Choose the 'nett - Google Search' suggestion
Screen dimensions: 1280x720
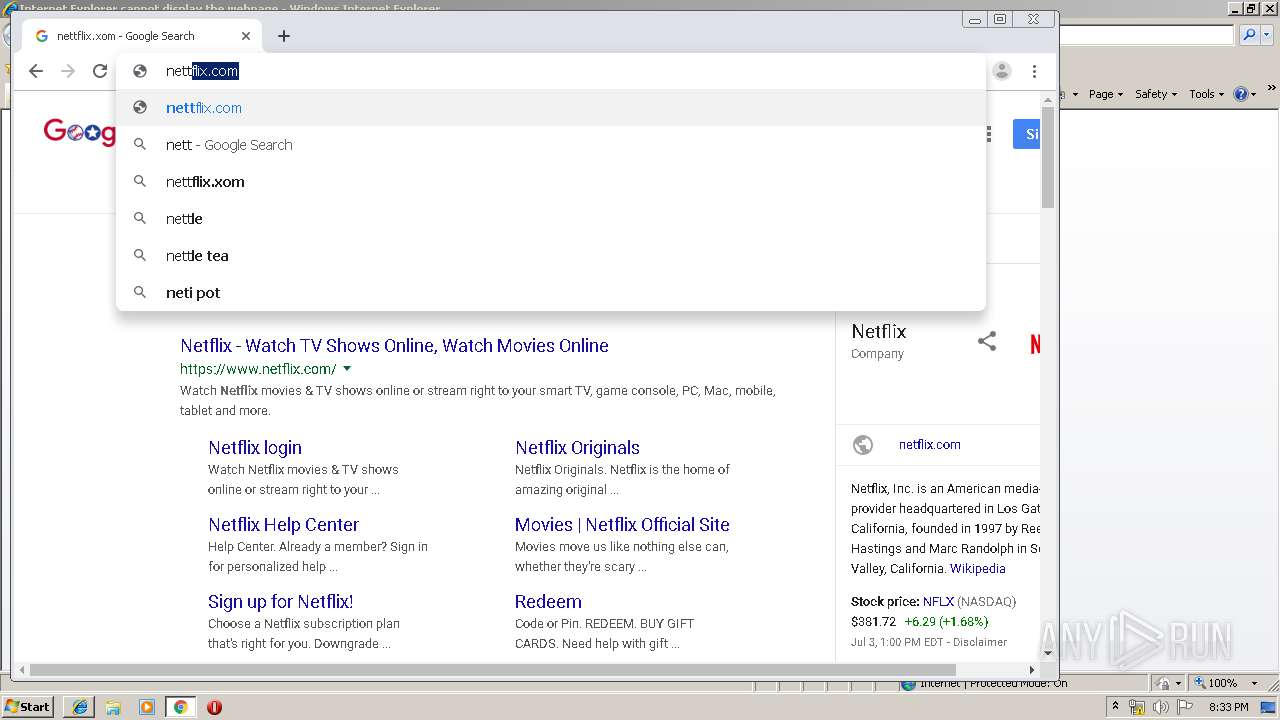tap(551, 145)
